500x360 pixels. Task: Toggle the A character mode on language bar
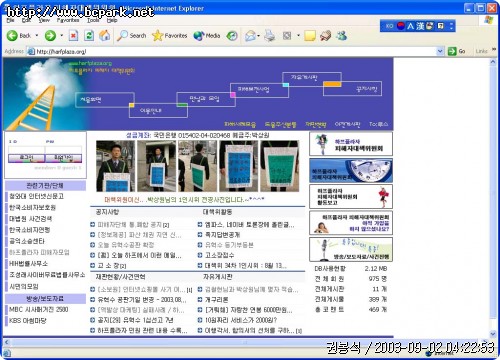[x=410, y=26]
